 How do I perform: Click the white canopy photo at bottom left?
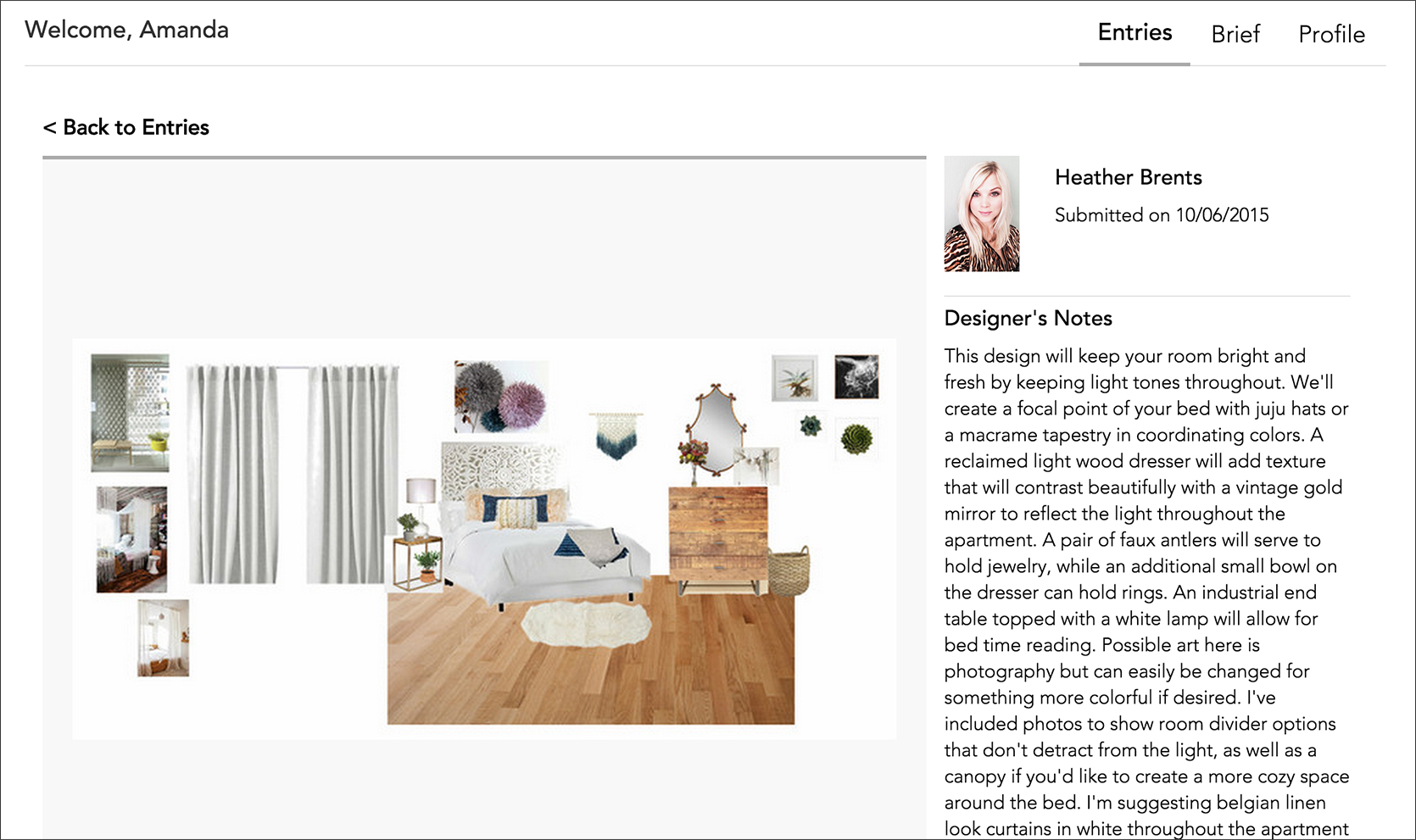tap(163, 637)
